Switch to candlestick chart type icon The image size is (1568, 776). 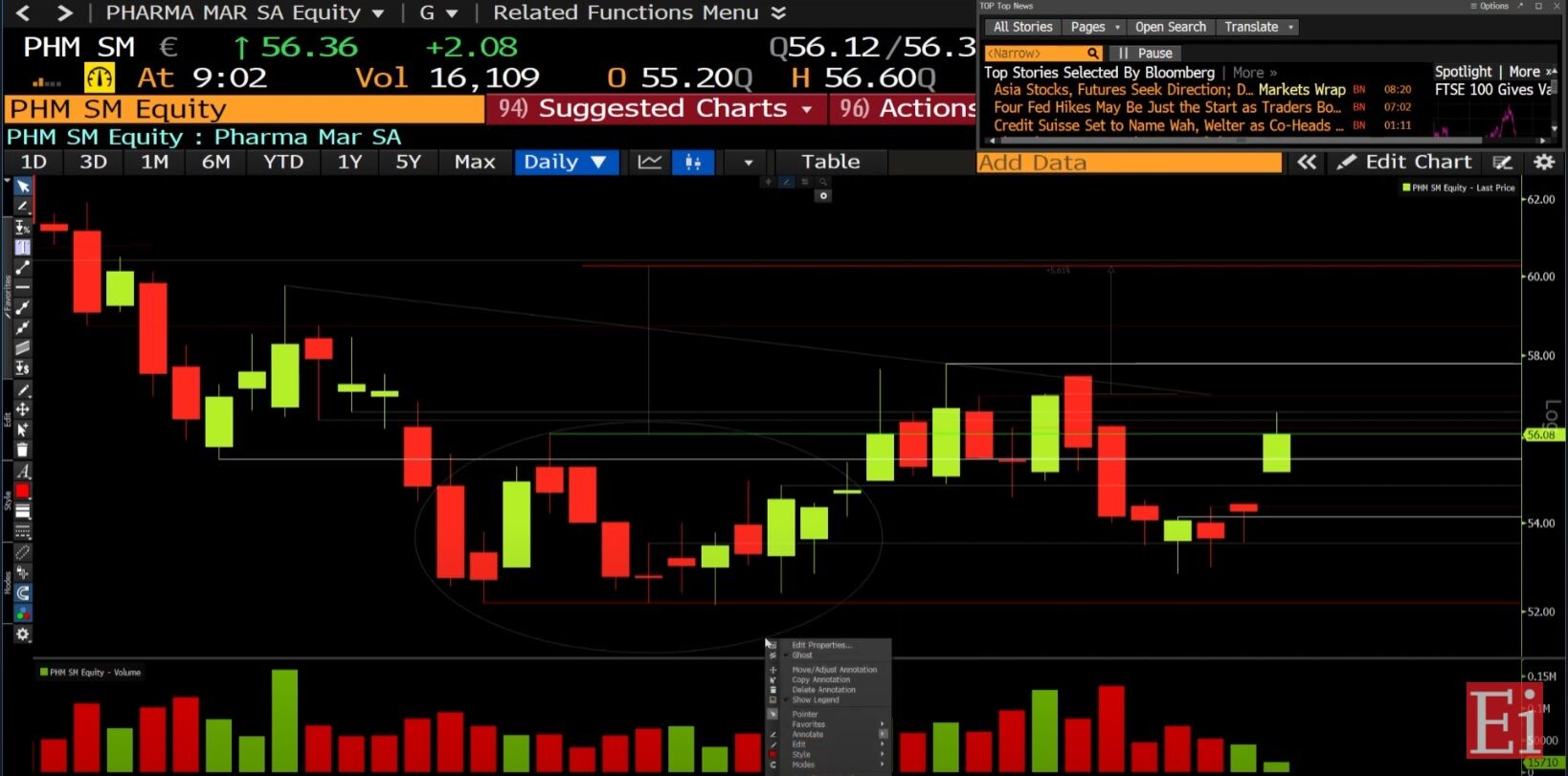693,162
